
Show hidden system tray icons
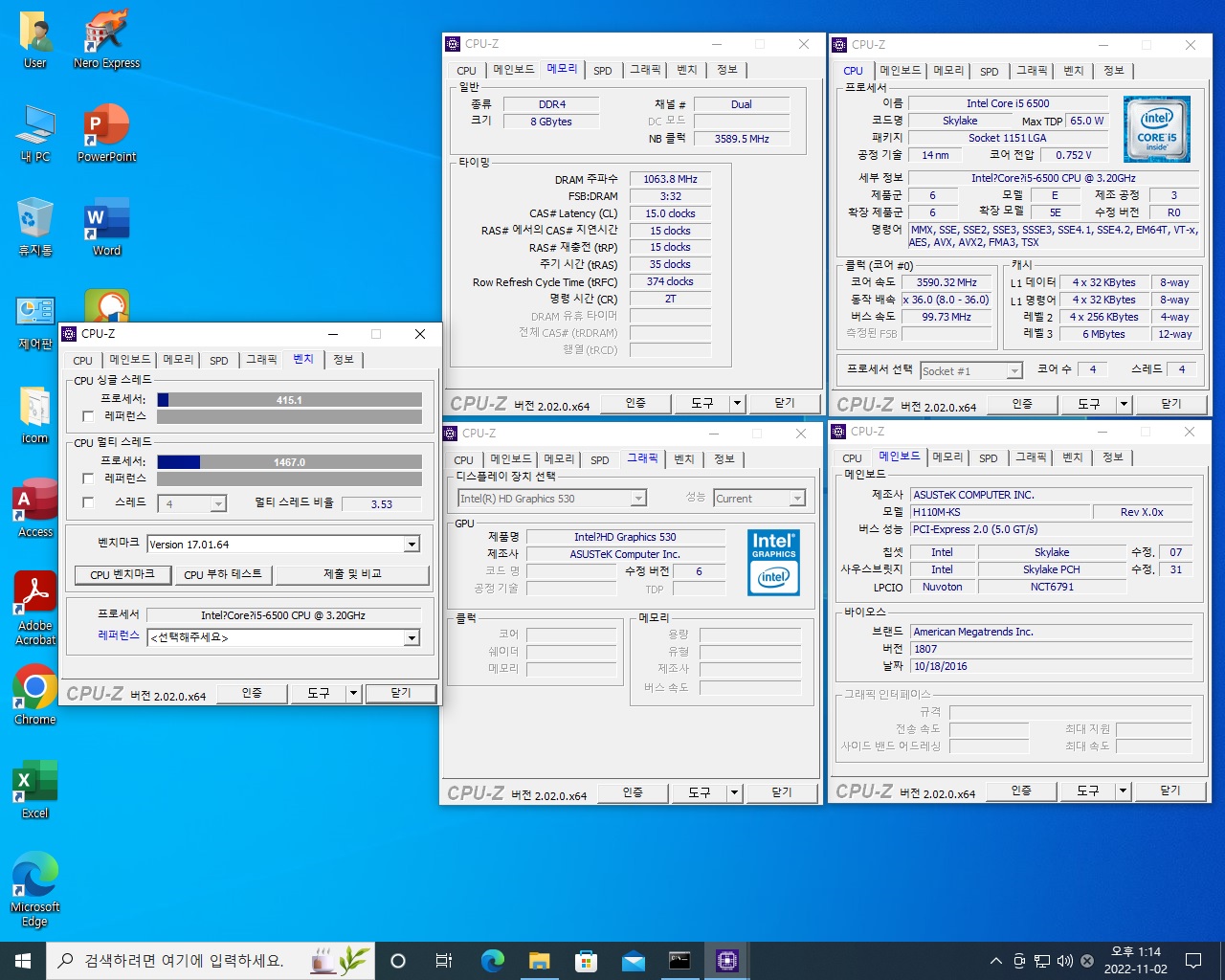pos(996,961)
